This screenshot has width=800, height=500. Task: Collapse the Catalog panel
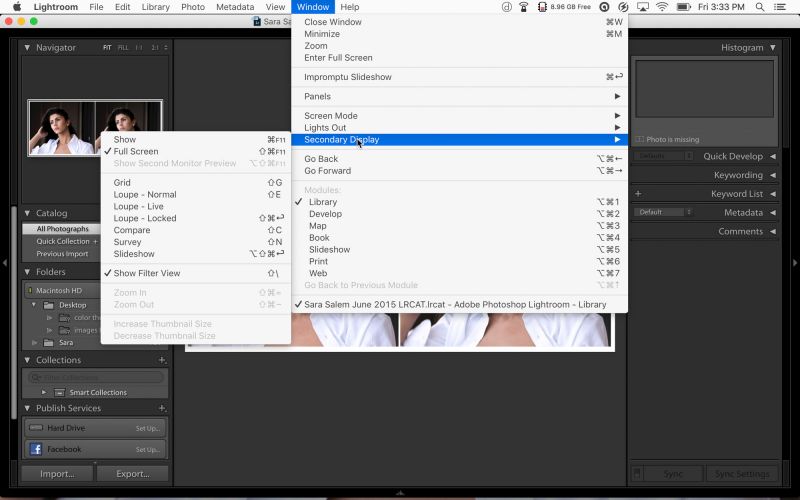(x=27, y=213)
